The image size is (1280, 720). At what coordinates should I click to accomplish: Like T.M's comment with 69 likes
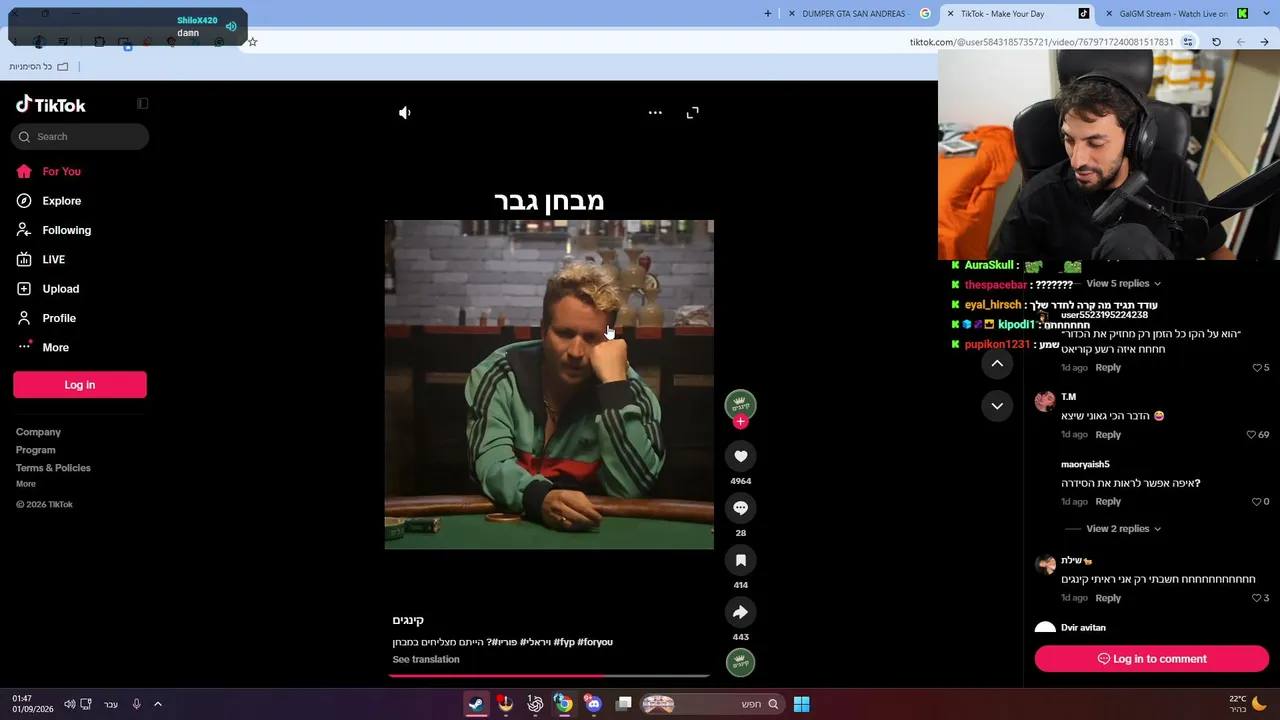click(1251, 435)
